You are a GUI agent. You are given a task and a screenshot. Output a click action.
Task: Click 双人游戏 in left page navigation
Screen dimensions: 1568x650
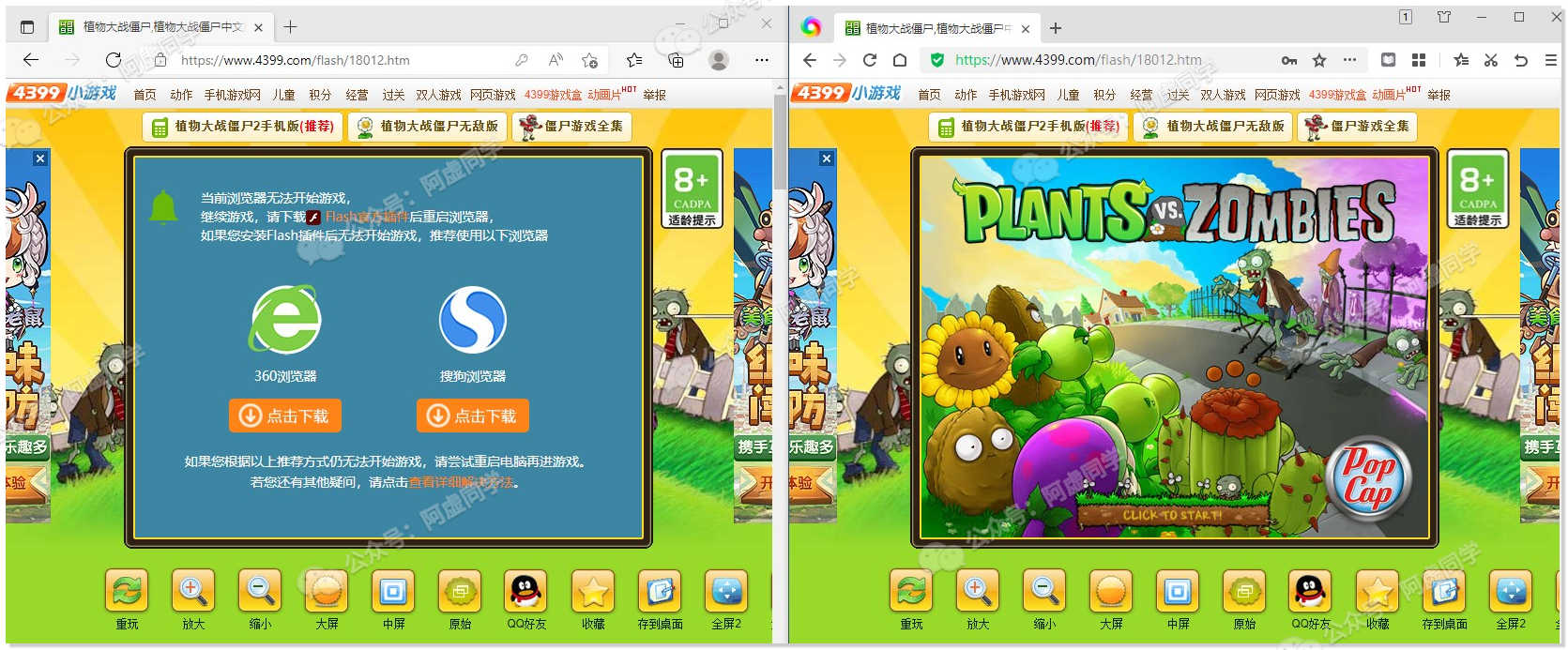coord(438,95)
